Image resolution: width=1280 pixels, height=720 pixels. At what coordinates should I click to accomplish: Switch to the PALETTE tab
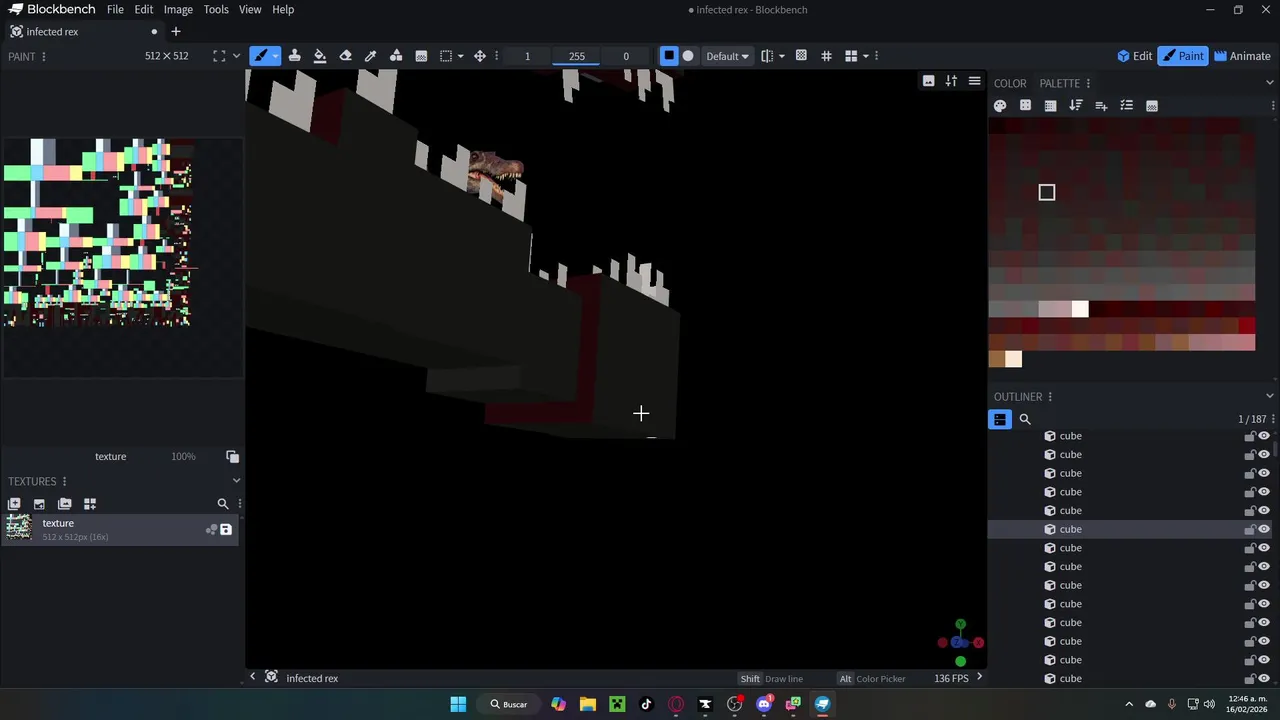pos(1059,83)
